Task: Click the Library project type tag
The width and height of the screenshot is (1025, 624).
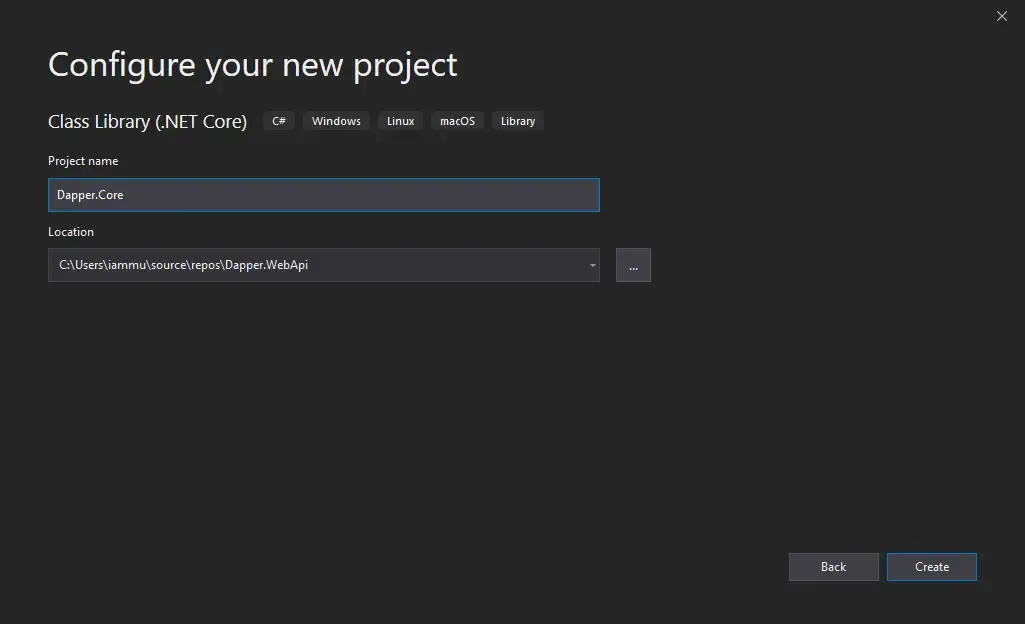Action: tap(517, 120)
